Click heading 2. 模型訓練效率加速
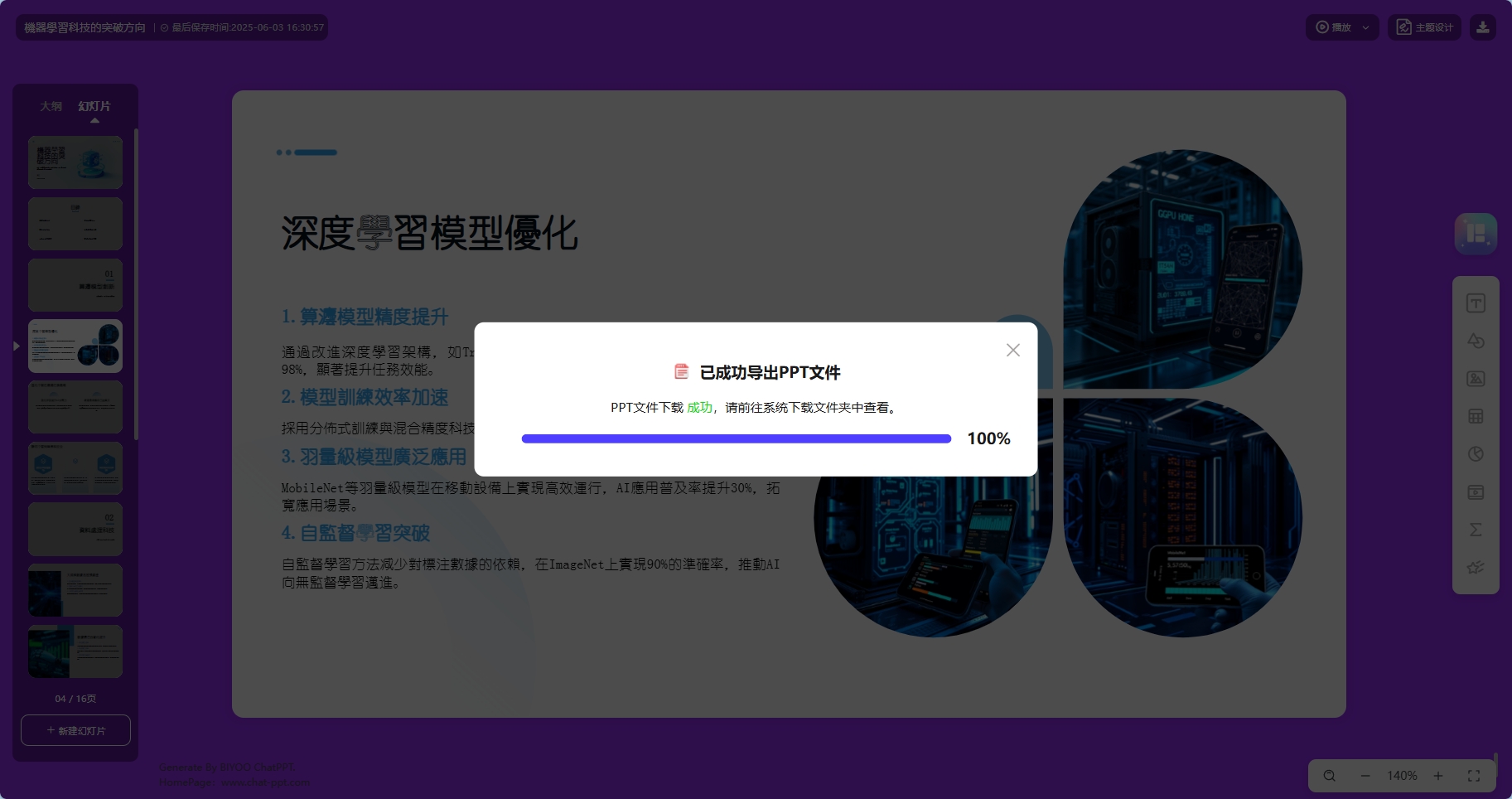The height and width of the screenshot is (799, 1512). pos(365,397)
